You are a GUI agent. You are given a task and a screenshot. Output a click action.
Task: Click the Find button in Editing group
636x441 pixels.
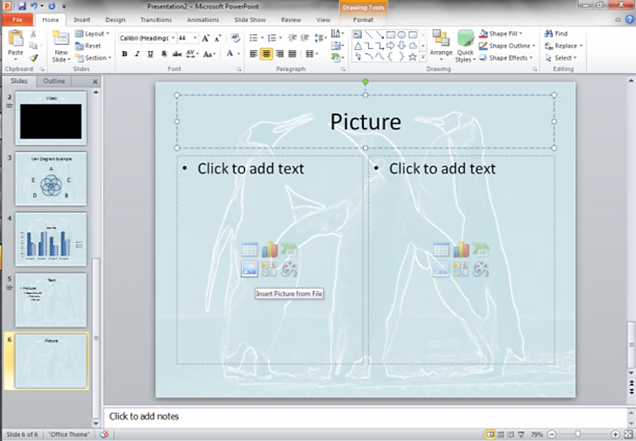(x=557, y=33)
